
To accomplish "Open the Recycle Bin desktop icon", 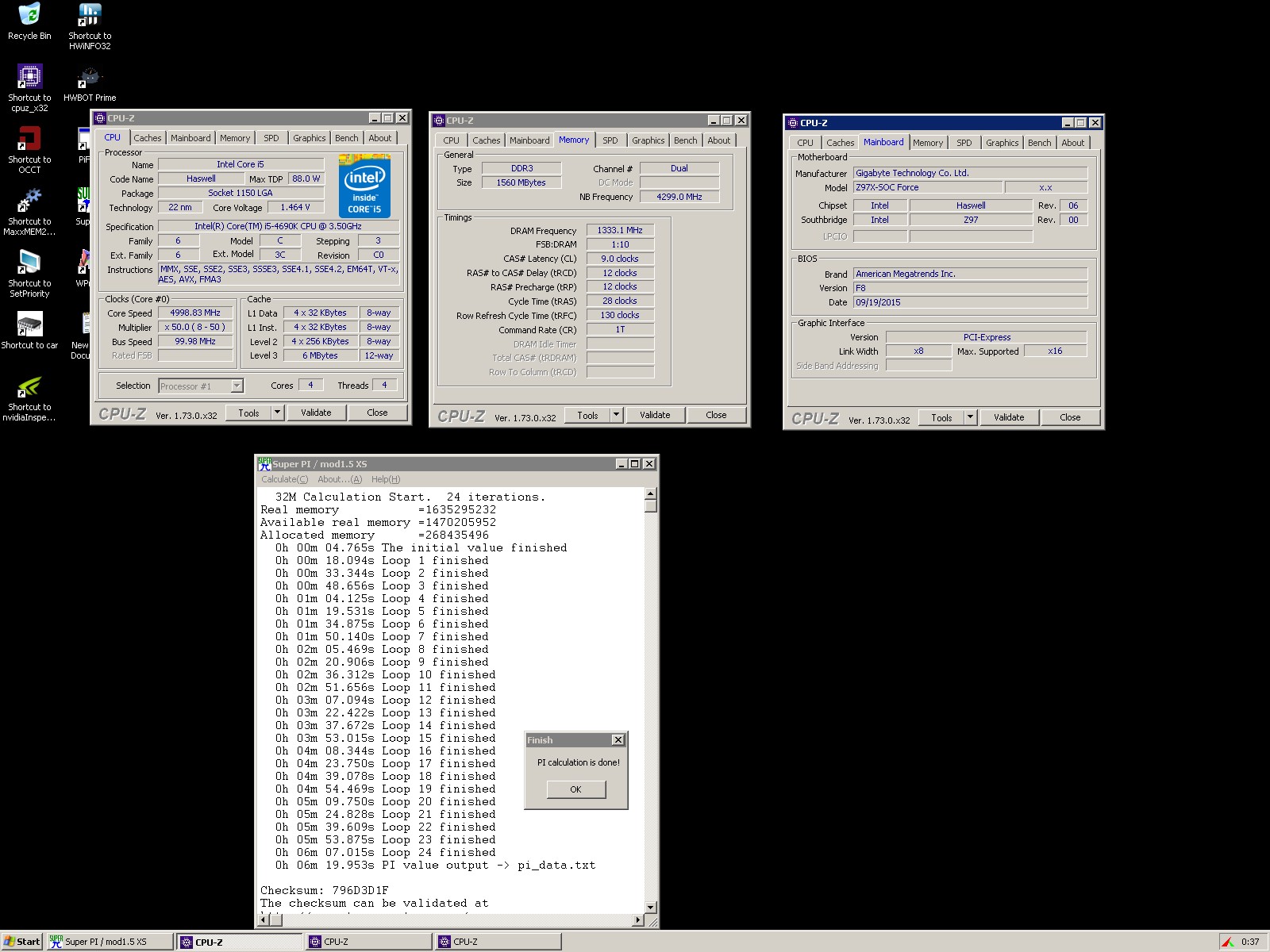I will [29, 21].
